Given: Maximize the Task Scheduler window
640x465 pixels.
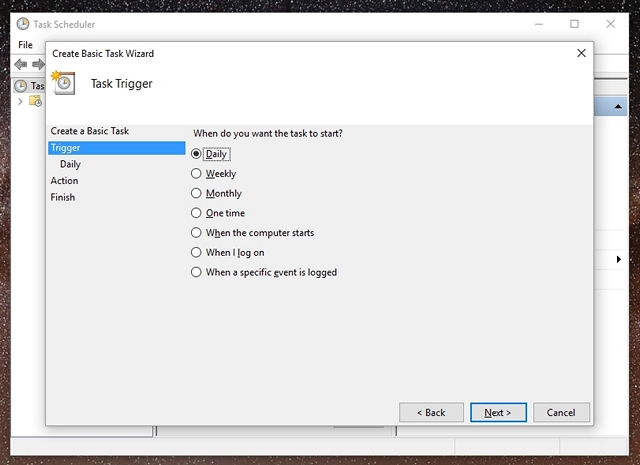Looking at the screenshot, I should tap(574, 24).
